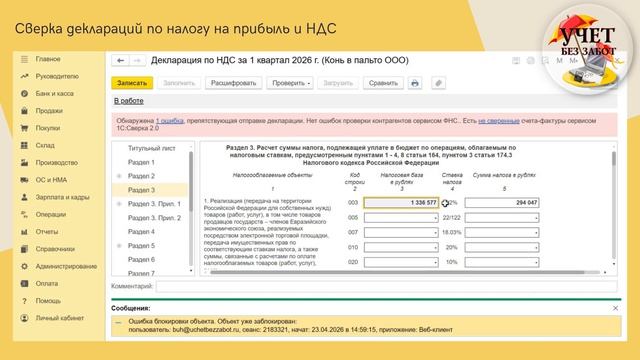The image size is (640, 360).
Task: Click the paperclip attachments icon
Action: click(x=438, y=83)
